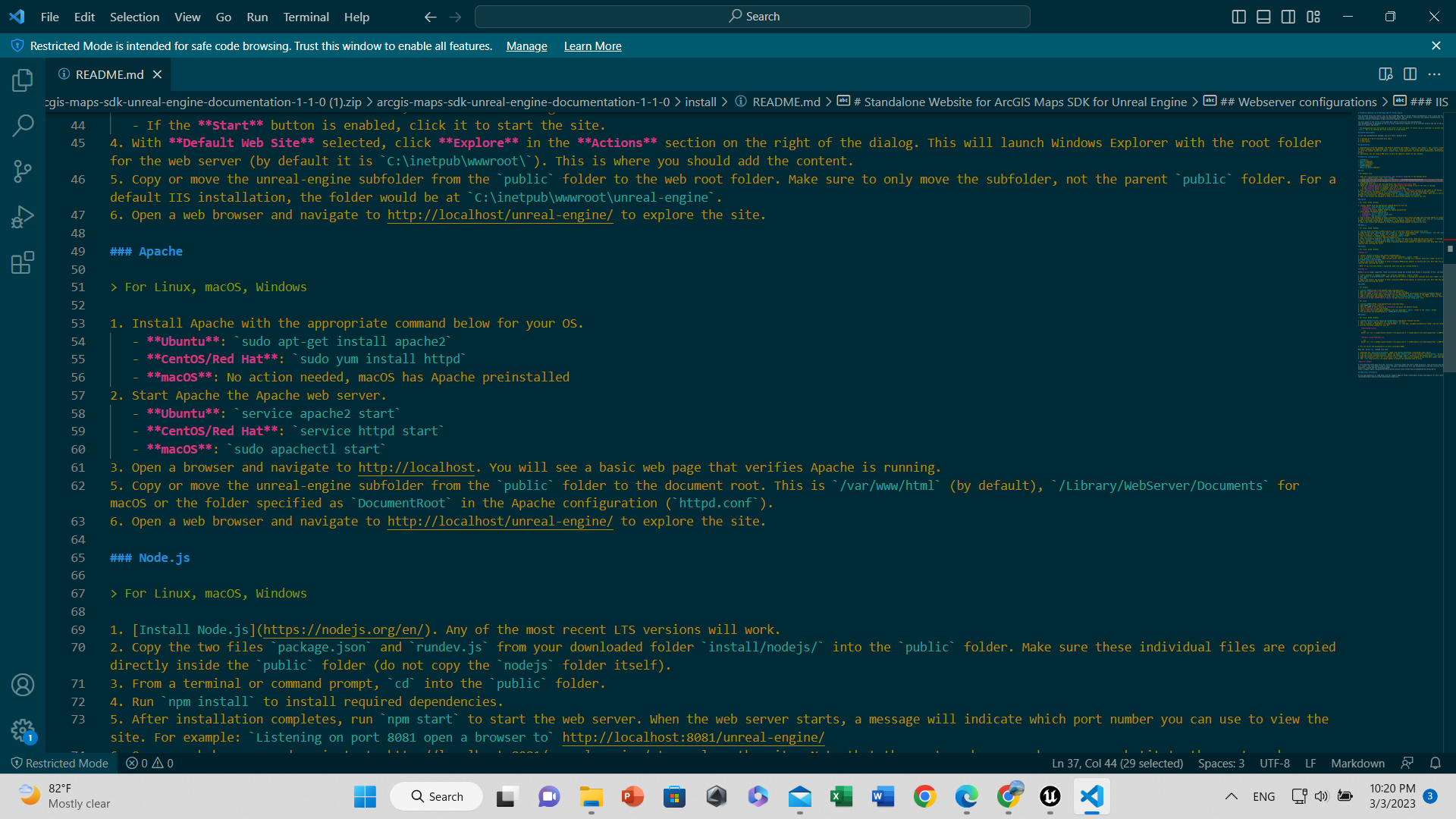Image resolution: width=1456 pixels, height=819 pixels.
Task: Open editor More Actions ellipsis menu
Action: 1434,74
